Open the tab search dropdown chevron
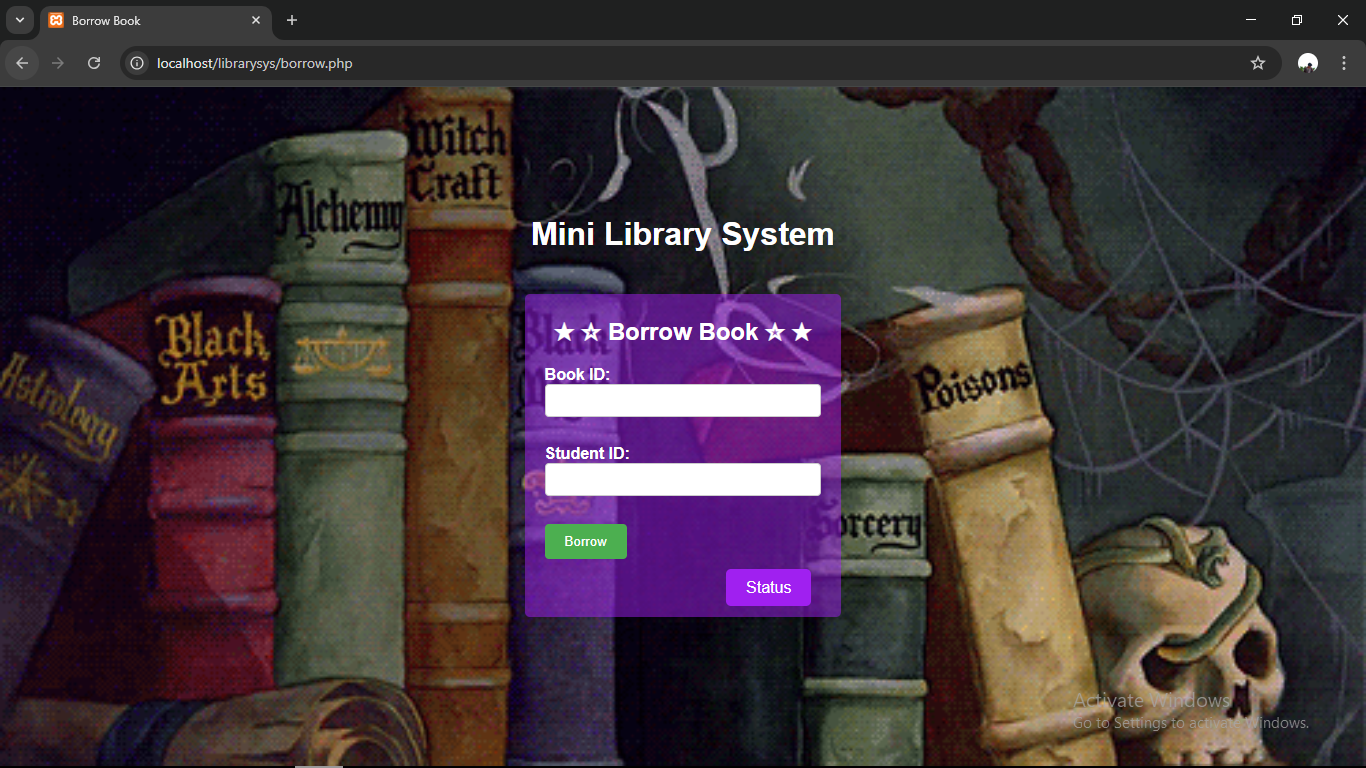The height and width of the screenshot is (768, 1366). tap(19, 20)
